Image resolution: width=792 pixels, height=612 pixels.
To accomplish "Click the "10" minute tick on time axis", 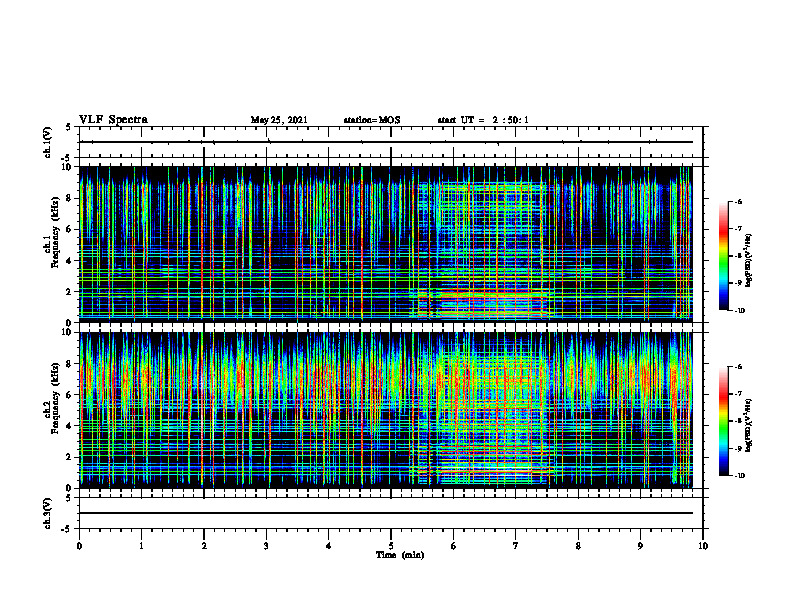I will pyautogui.click(x=703, y=546).
